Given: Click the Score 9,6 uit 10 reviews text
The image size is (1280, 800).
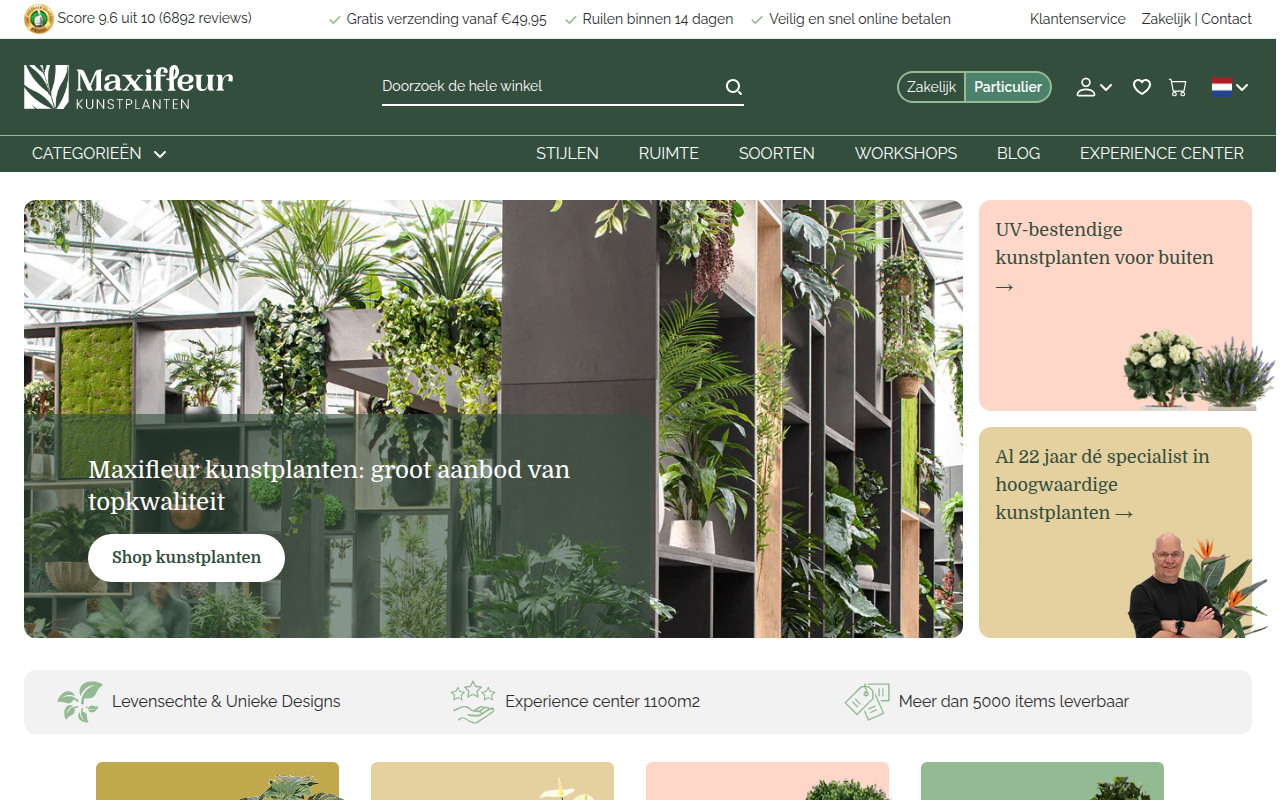Looking at the screenshot, I should (x=155, y=18).
